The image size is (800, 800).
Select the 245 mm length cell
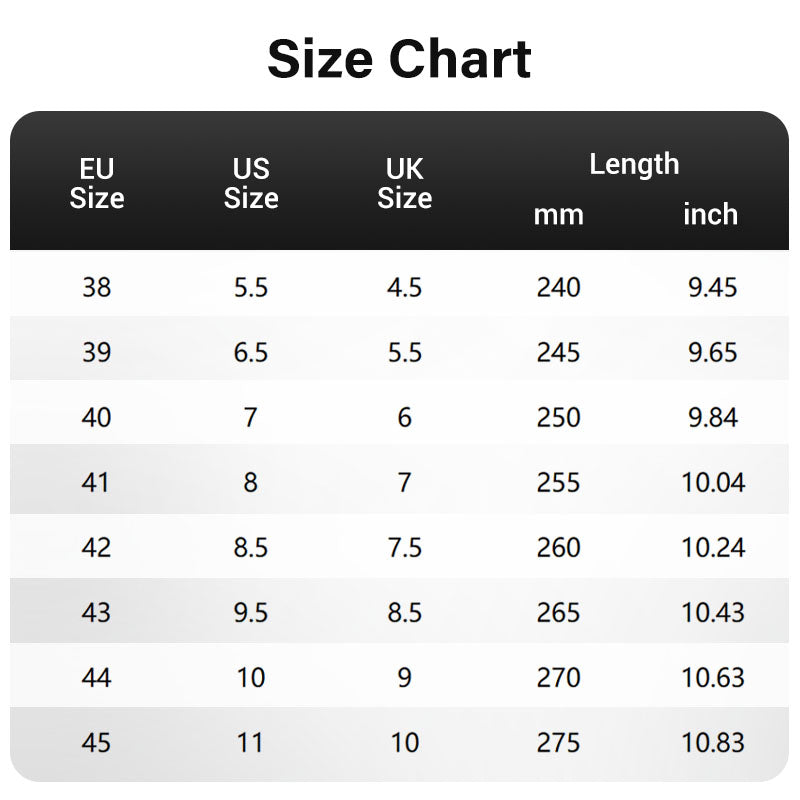558,353
